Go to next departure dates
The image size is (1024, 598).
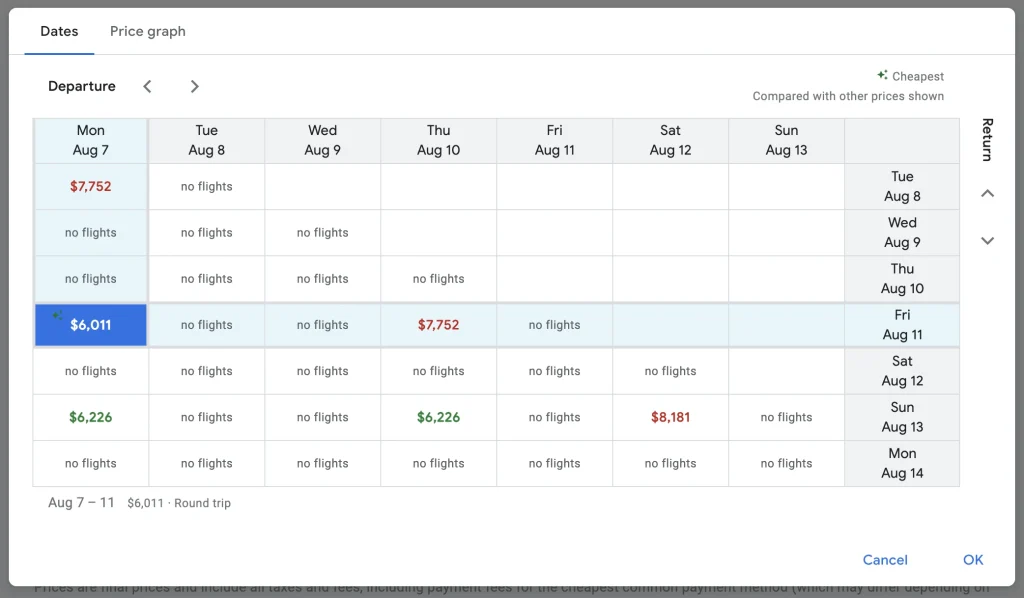pos(194,86)
